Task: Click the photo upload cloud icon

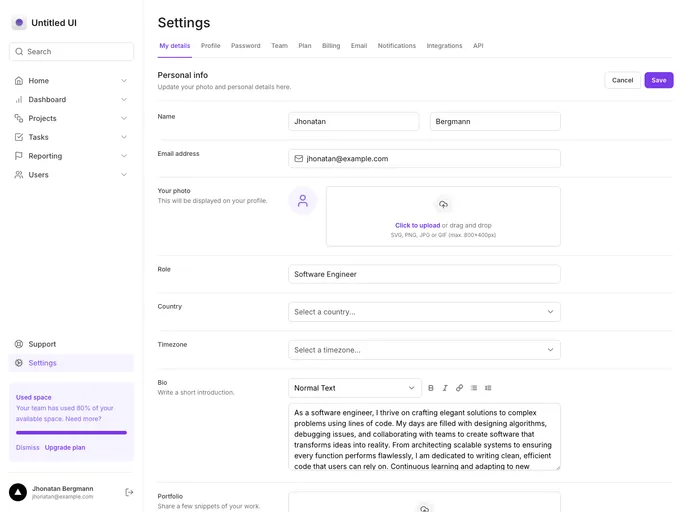Action: [443, 204]
